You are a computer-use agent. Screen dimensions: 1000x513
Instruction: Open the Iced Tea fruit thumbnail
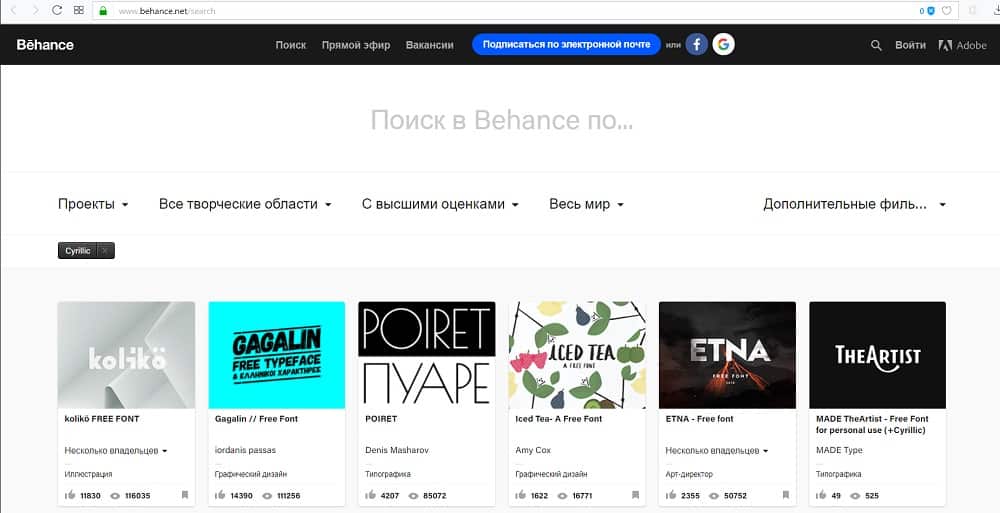pyautogui.click(x=577, y=355)
